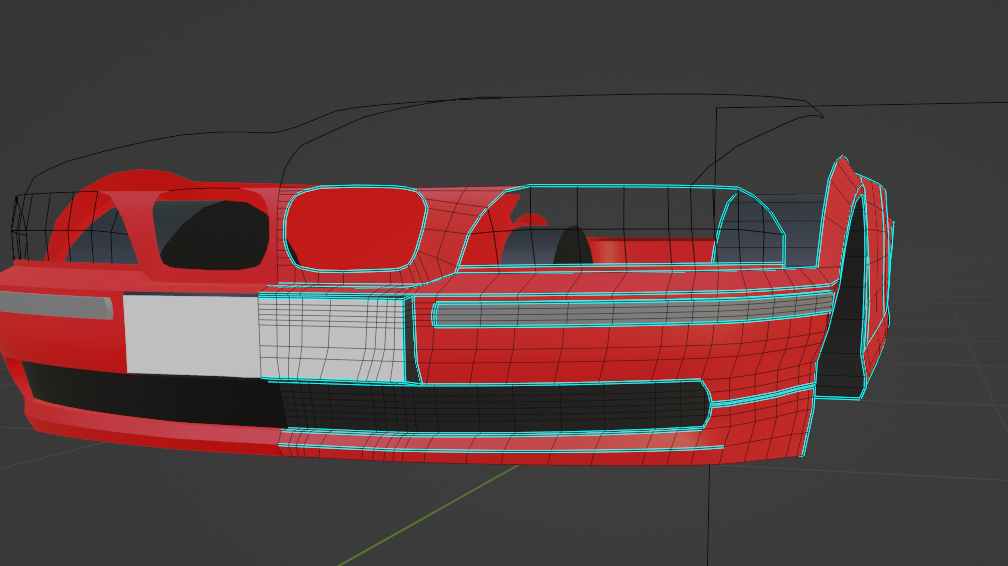This screenshot has width=1008, height=566.
Task: Click the dark left grille opening
Action: [x=213, y=234]
